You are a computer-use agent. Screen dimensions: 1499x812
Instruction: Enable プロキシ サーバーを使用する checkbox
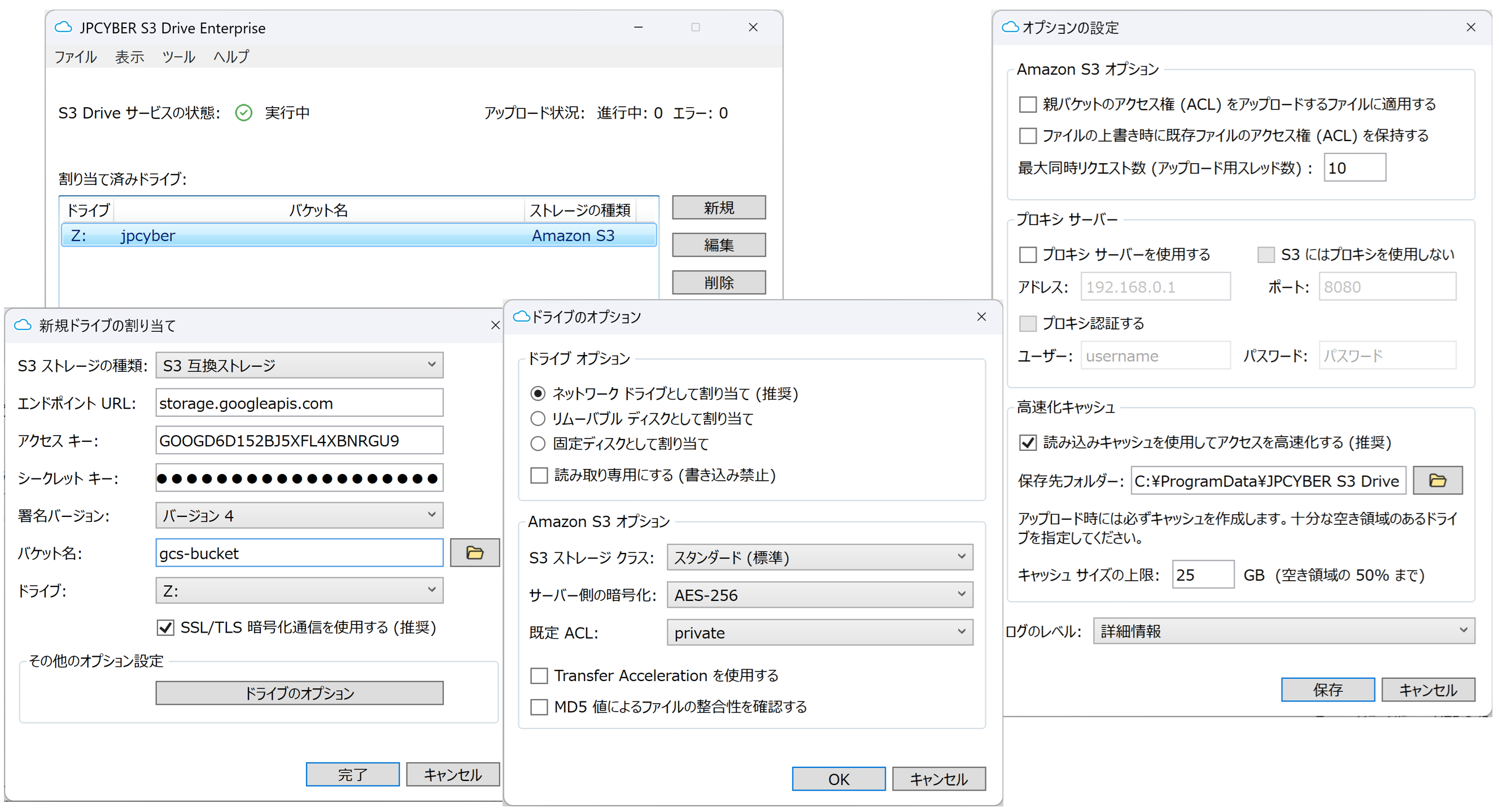click(x=1028, y=254)
